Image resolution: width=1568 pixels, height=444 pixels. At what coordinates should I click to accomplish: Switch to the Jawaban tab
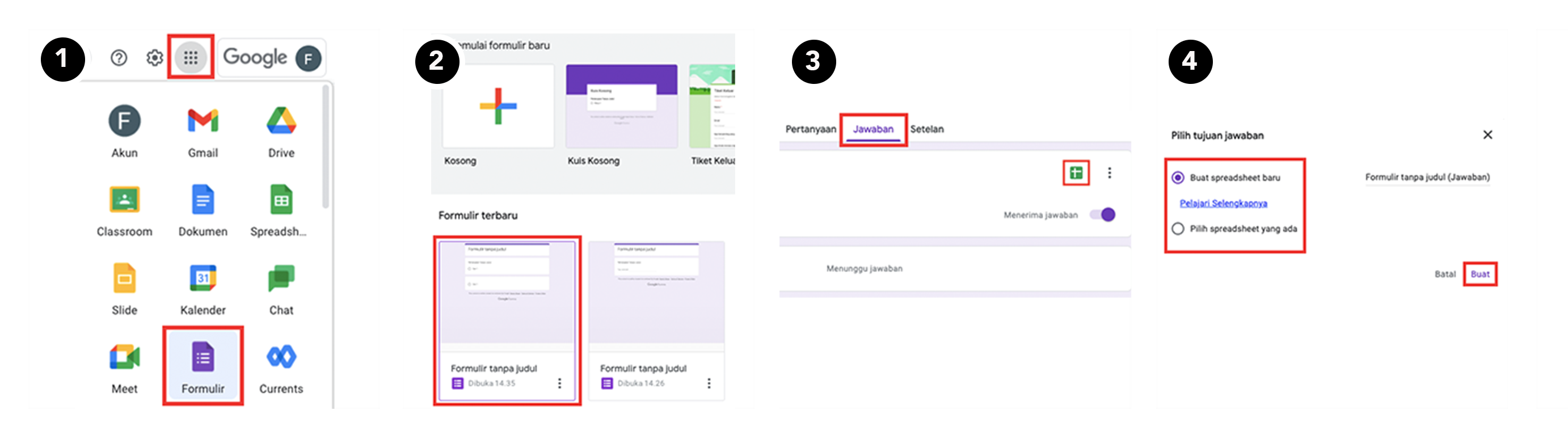(873, 129)
